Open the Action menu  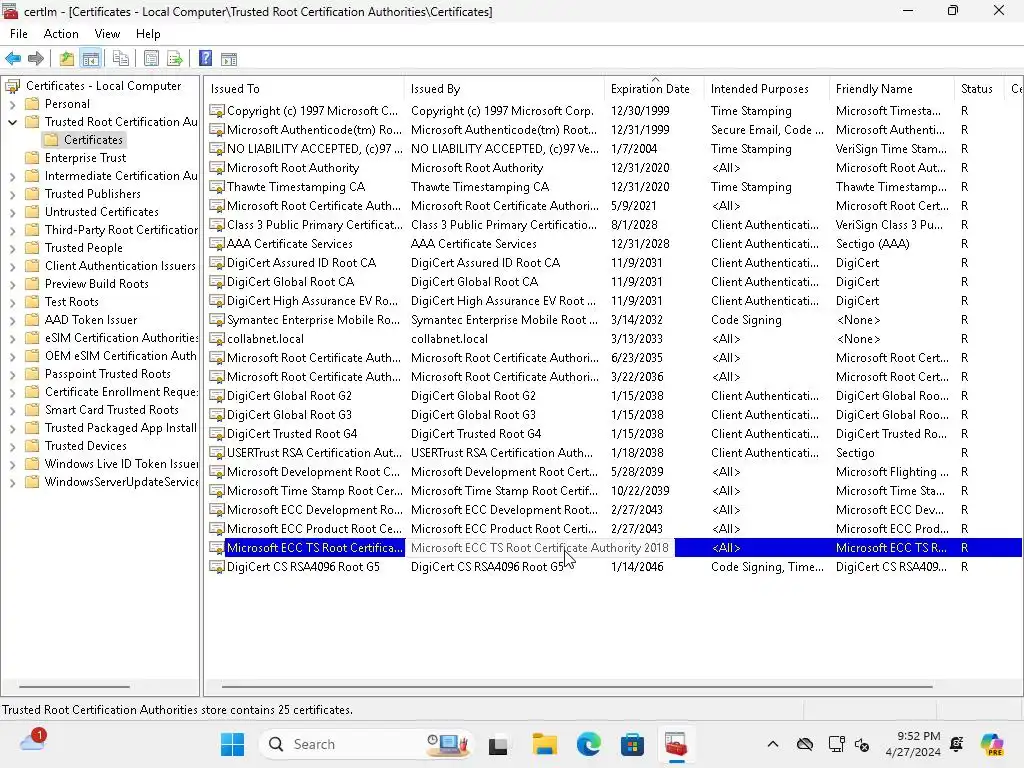click(x=61, y=34)
